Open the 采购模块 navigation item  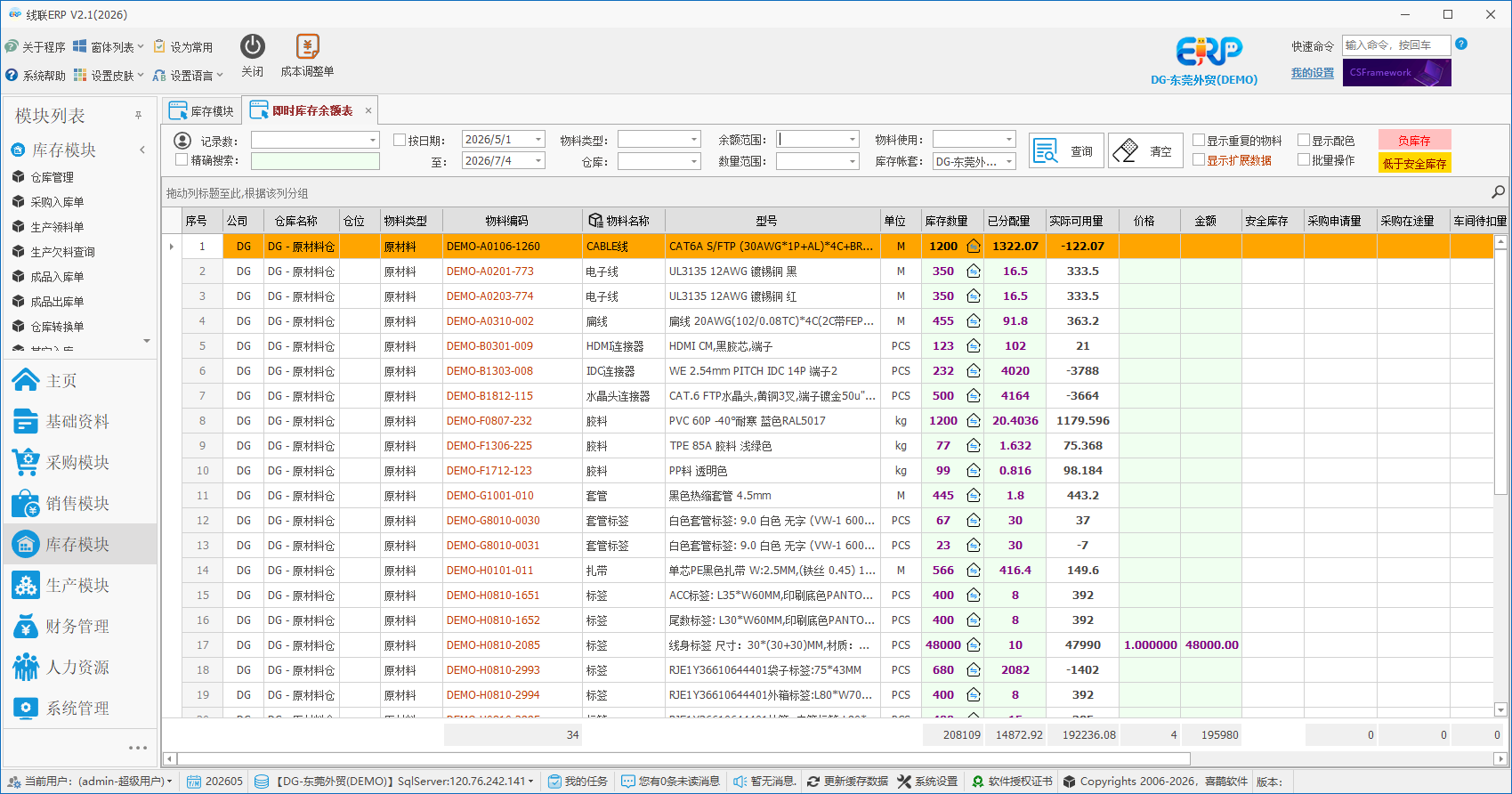[80, 463]
